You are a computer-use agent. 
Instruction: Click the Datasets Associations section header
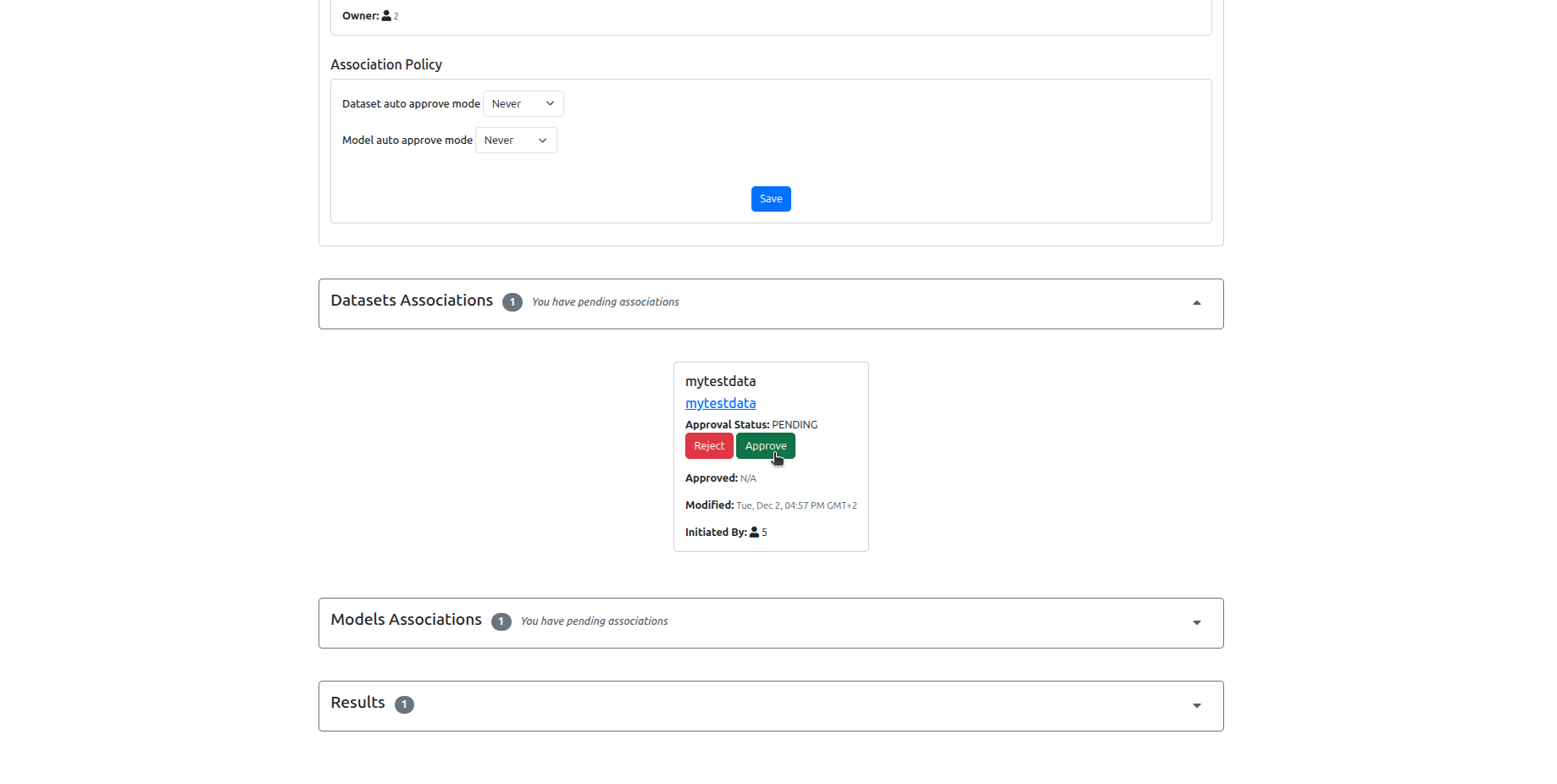pyautogui.click(x=412, y=301)
